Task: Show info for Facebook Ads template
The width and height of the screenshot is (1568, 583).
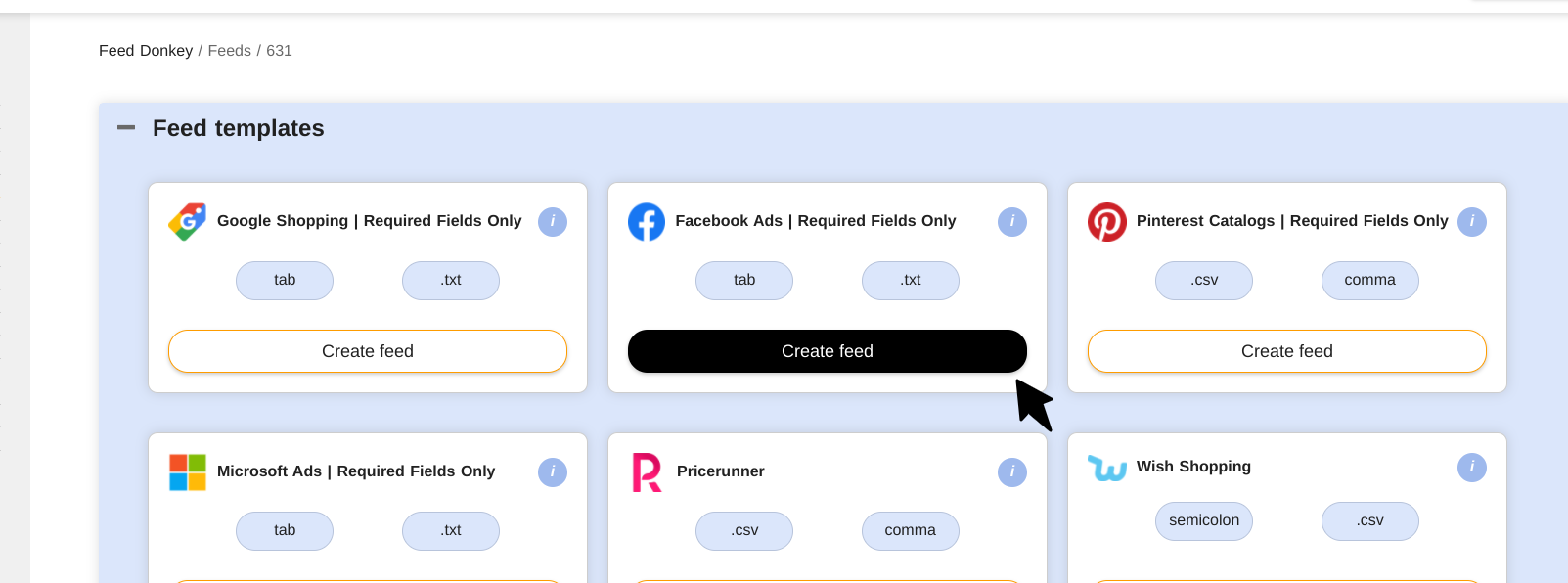Action: point(1012,222)
